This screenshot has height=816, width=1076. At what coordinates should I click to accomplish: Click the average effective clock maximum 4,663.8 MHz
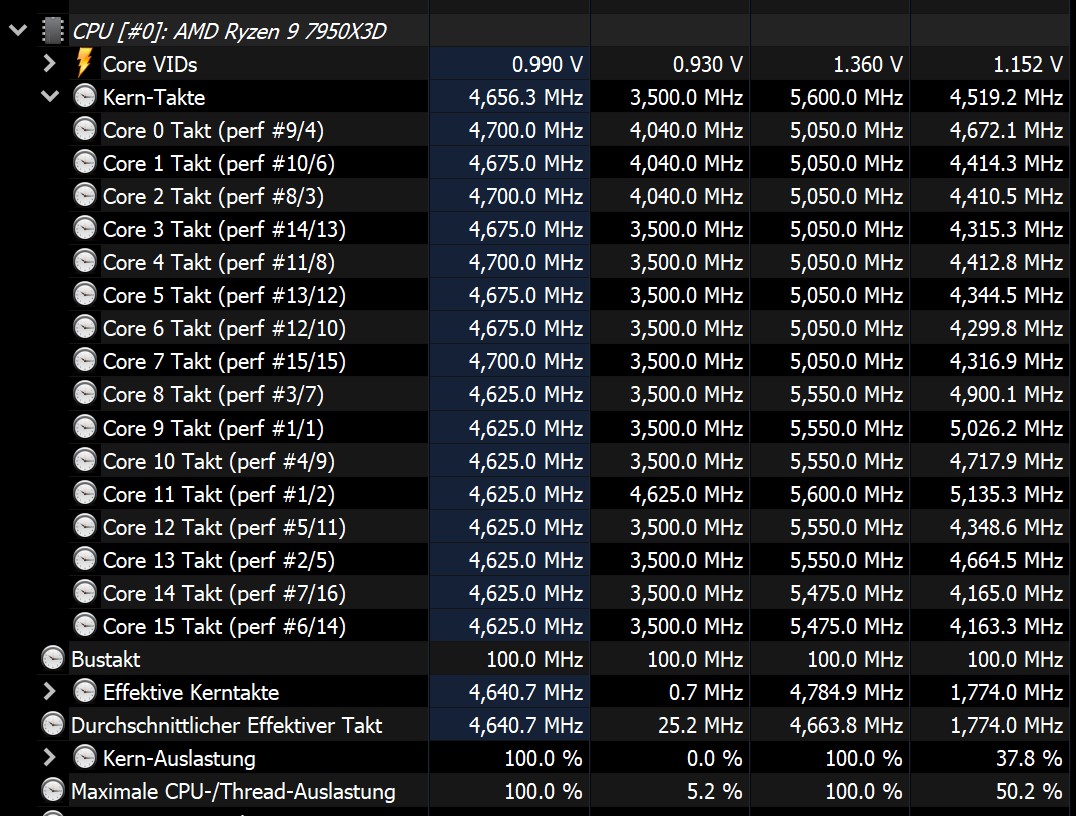click(x=846, y=725)
